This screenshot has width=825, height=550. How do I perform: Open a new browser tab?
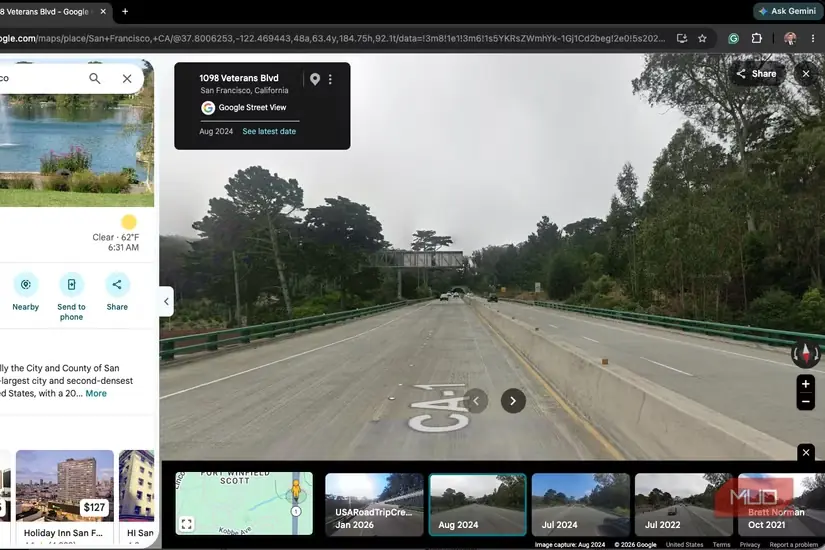pyautogui.click(x=125, y=12)
